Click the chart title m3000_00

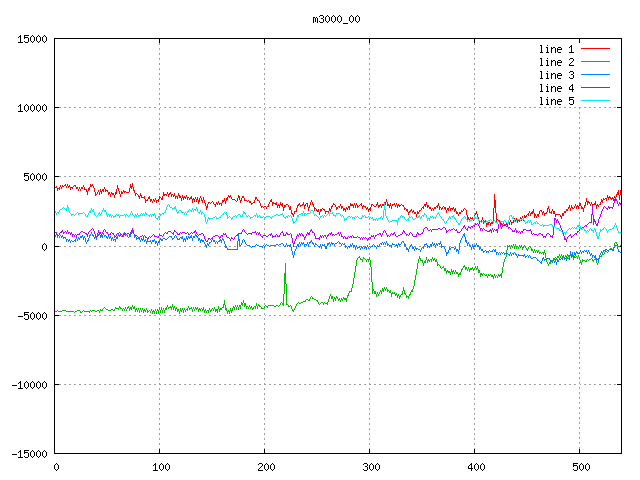pos(336,18)
